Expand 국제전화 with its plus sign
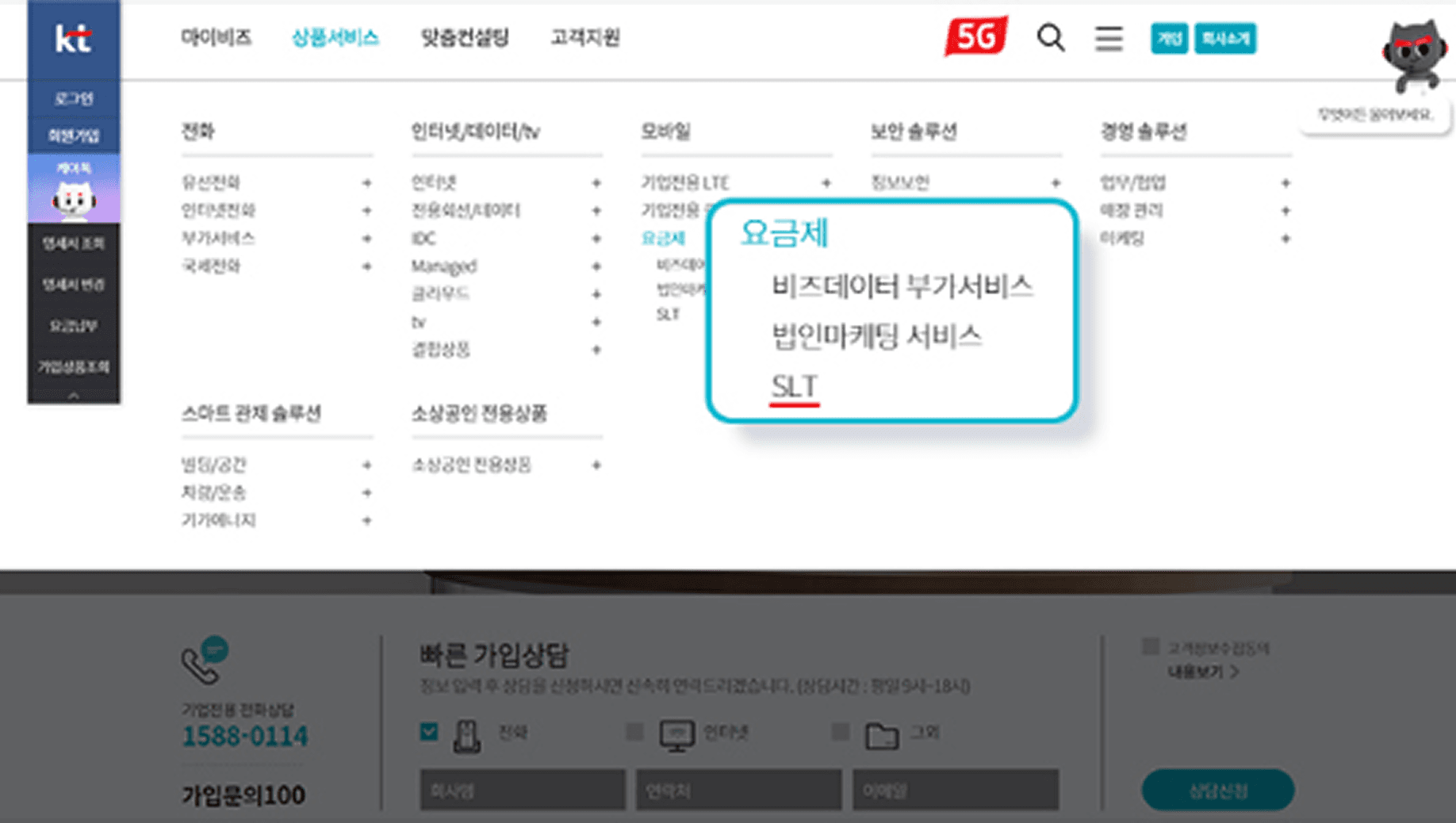Viewport: 1456px width, 823px height. click(x=366, y=266)
